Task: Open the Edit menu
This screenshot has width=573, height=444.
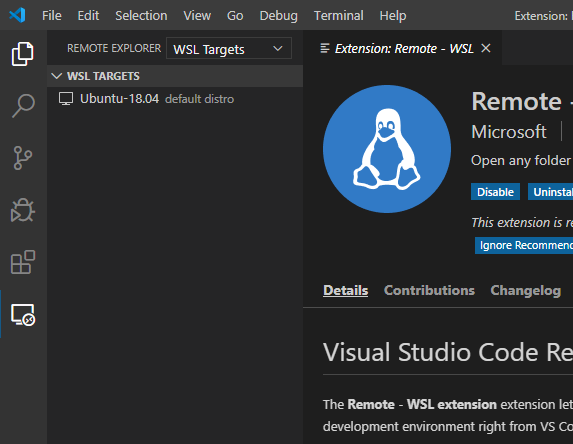Action: pyautogui.click(x=88, y=16)
